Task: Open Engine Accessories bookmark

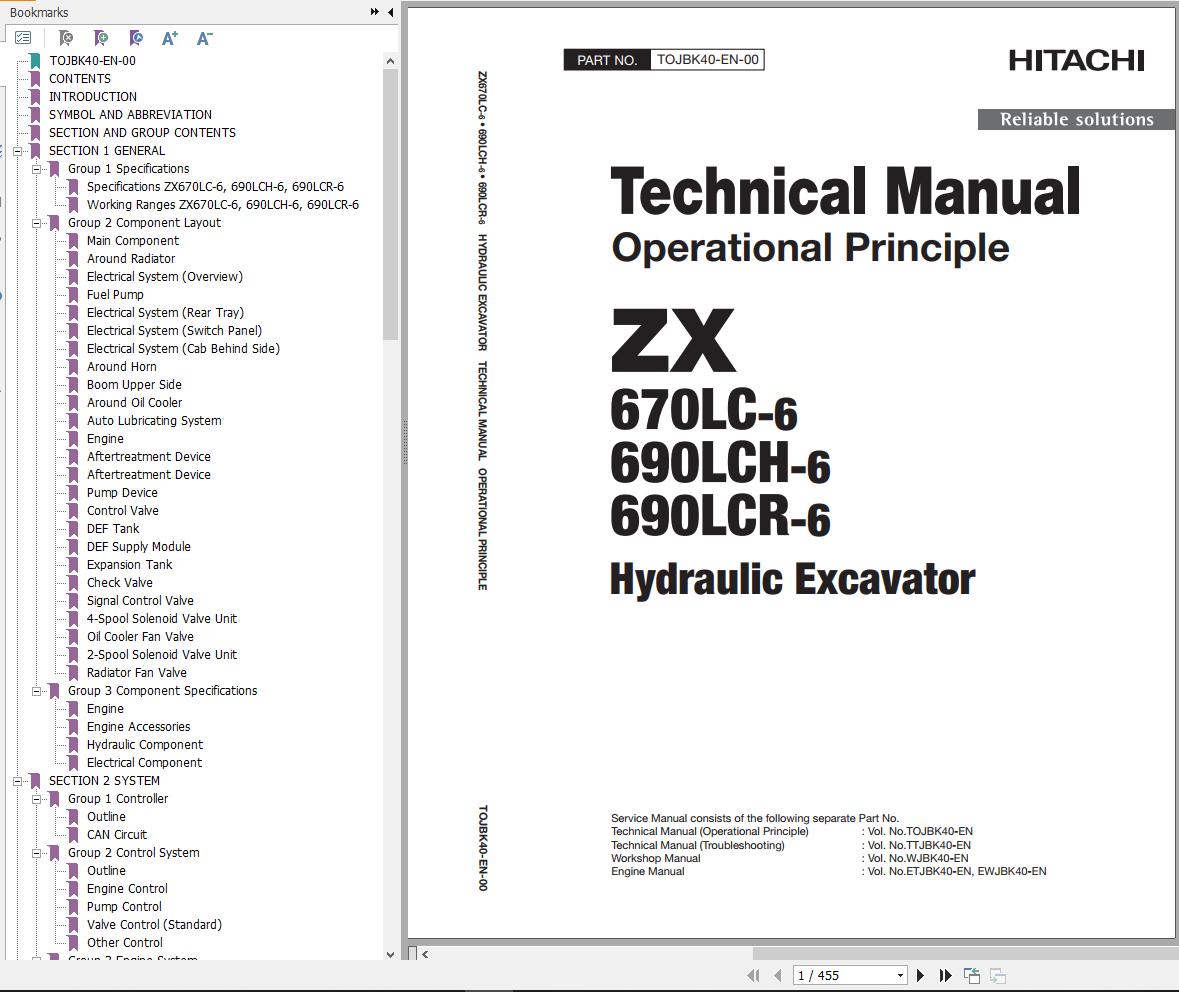Action: point(138,728)
